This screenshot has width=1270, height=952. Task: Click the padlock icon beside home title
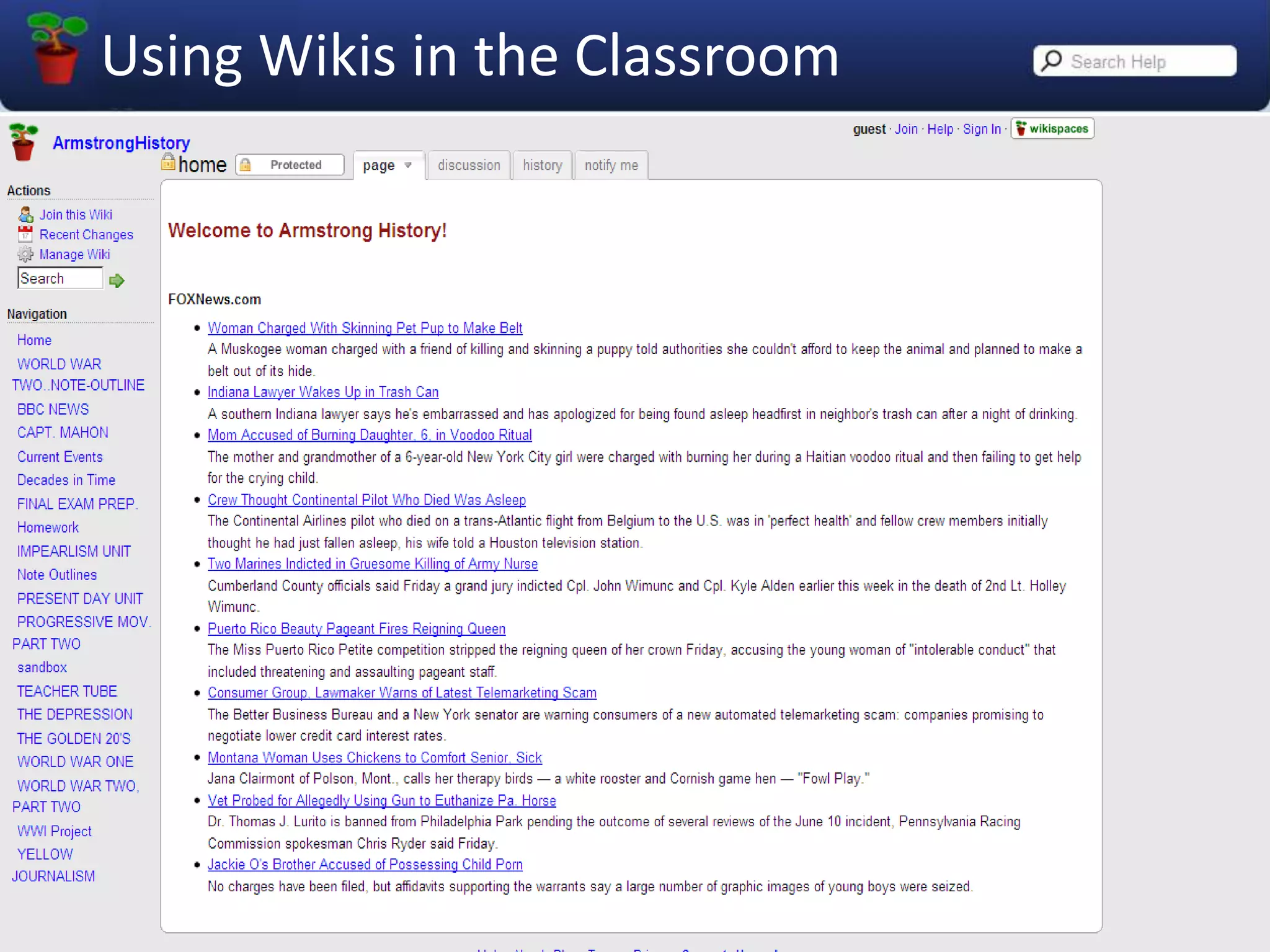click(x=168, y=163)
